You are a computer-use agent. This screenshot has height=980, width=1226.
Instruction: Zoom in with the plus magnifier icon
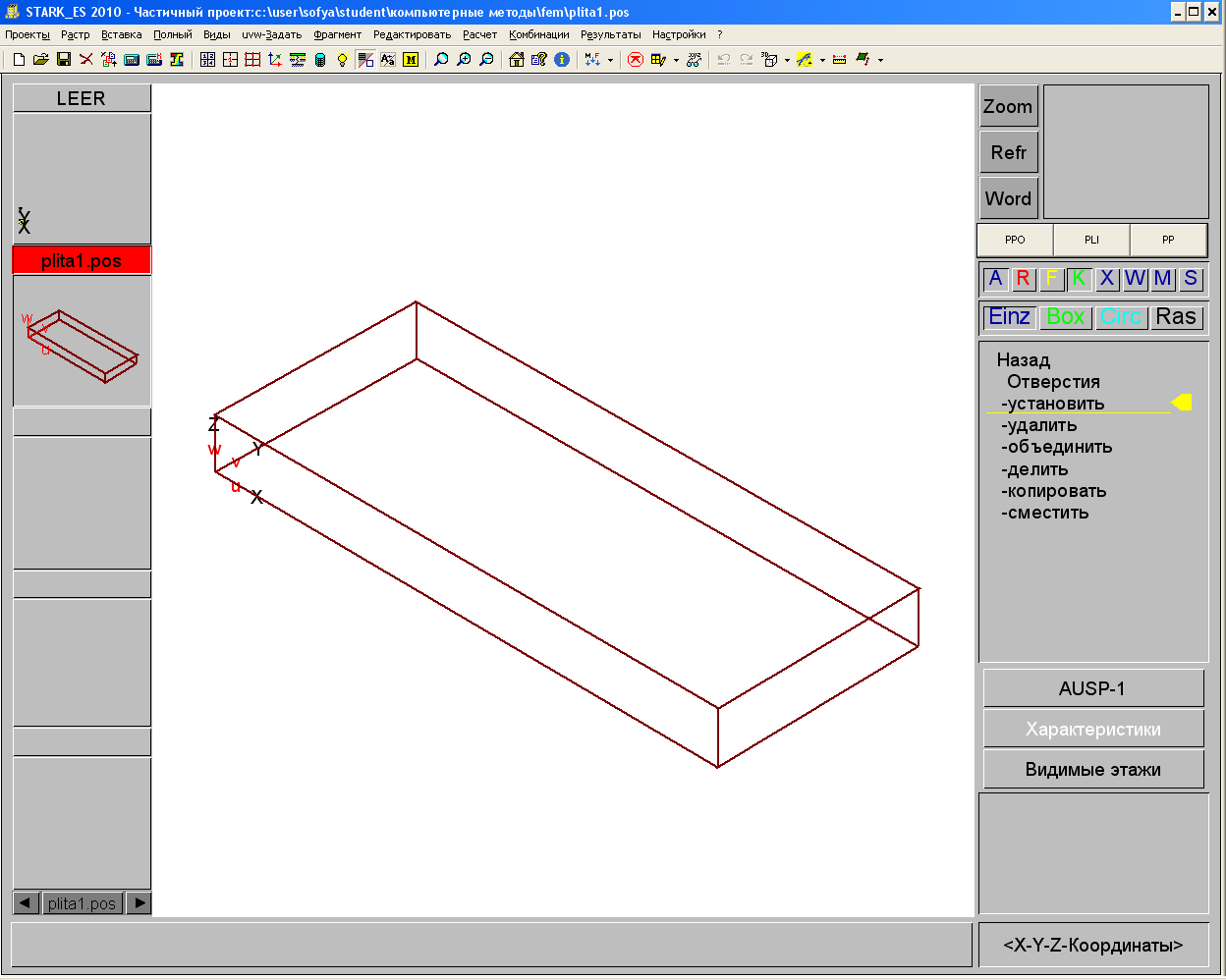pyautogui.click(x=464, y=60)
